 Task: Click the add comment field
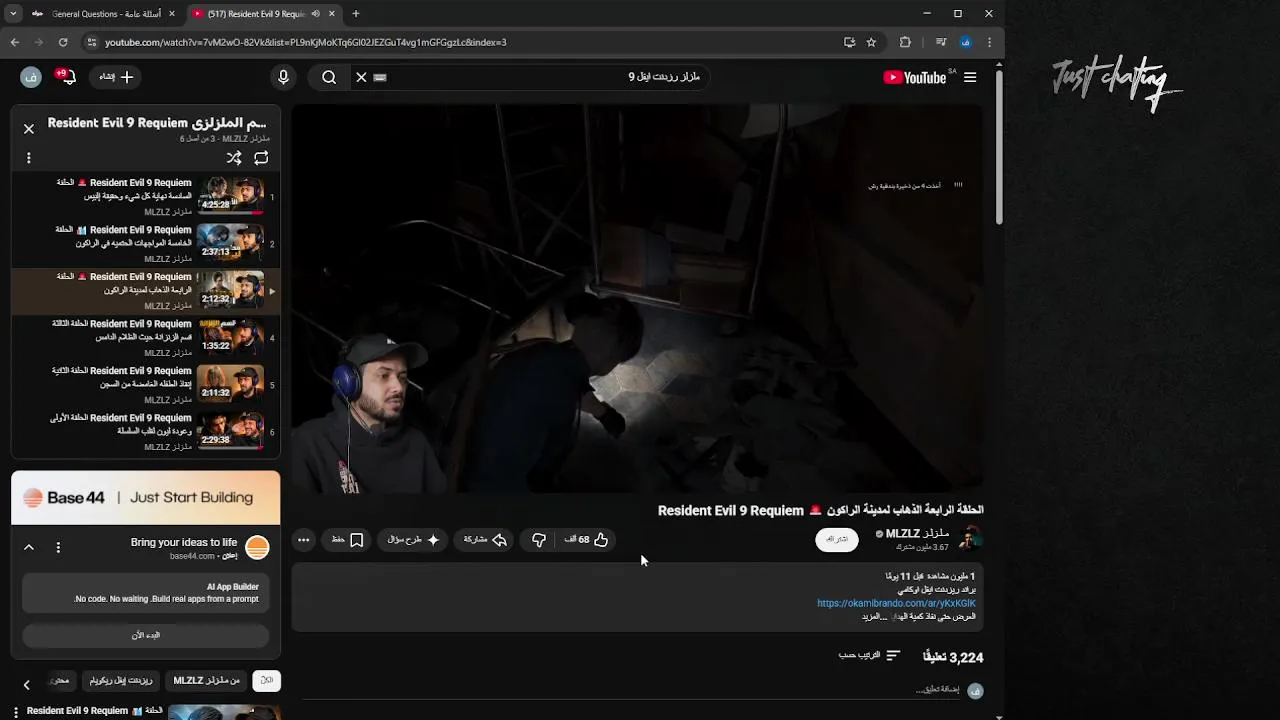point(630,690)
